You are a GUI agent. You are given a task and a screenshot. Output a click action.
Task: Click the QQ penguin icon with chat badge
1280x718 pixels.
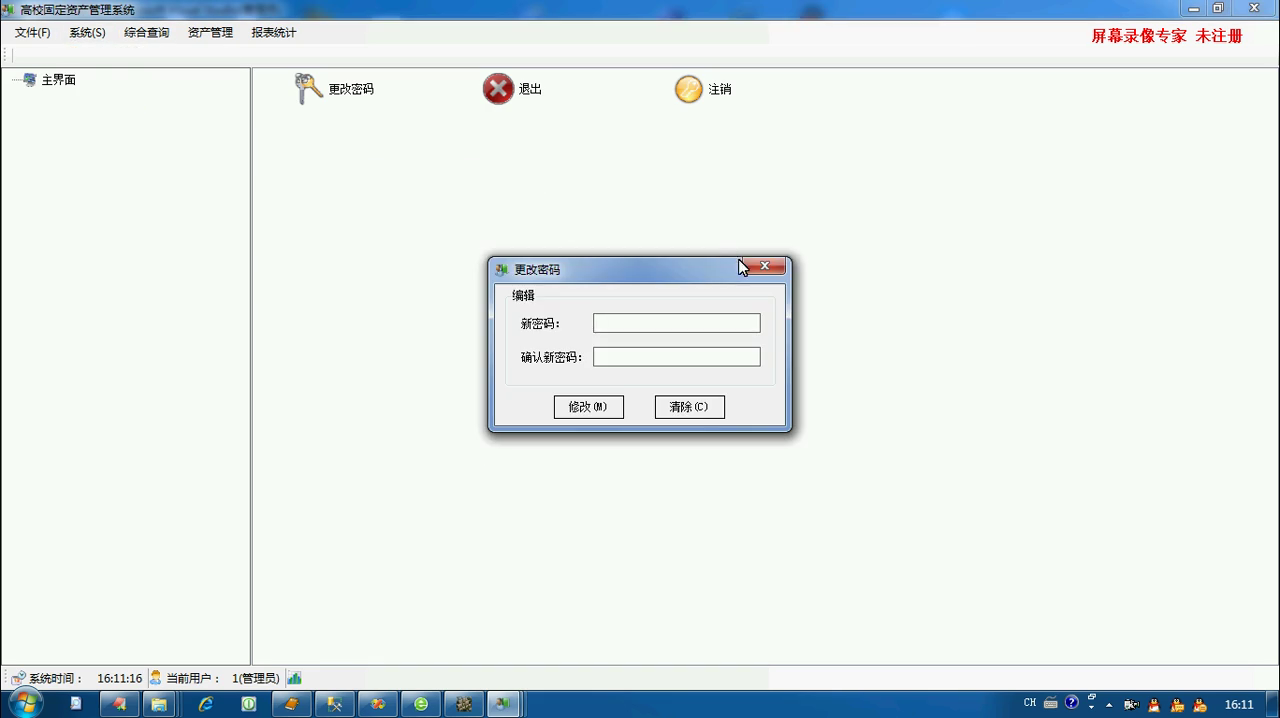pyautogui.click(x=1177, y=705)
